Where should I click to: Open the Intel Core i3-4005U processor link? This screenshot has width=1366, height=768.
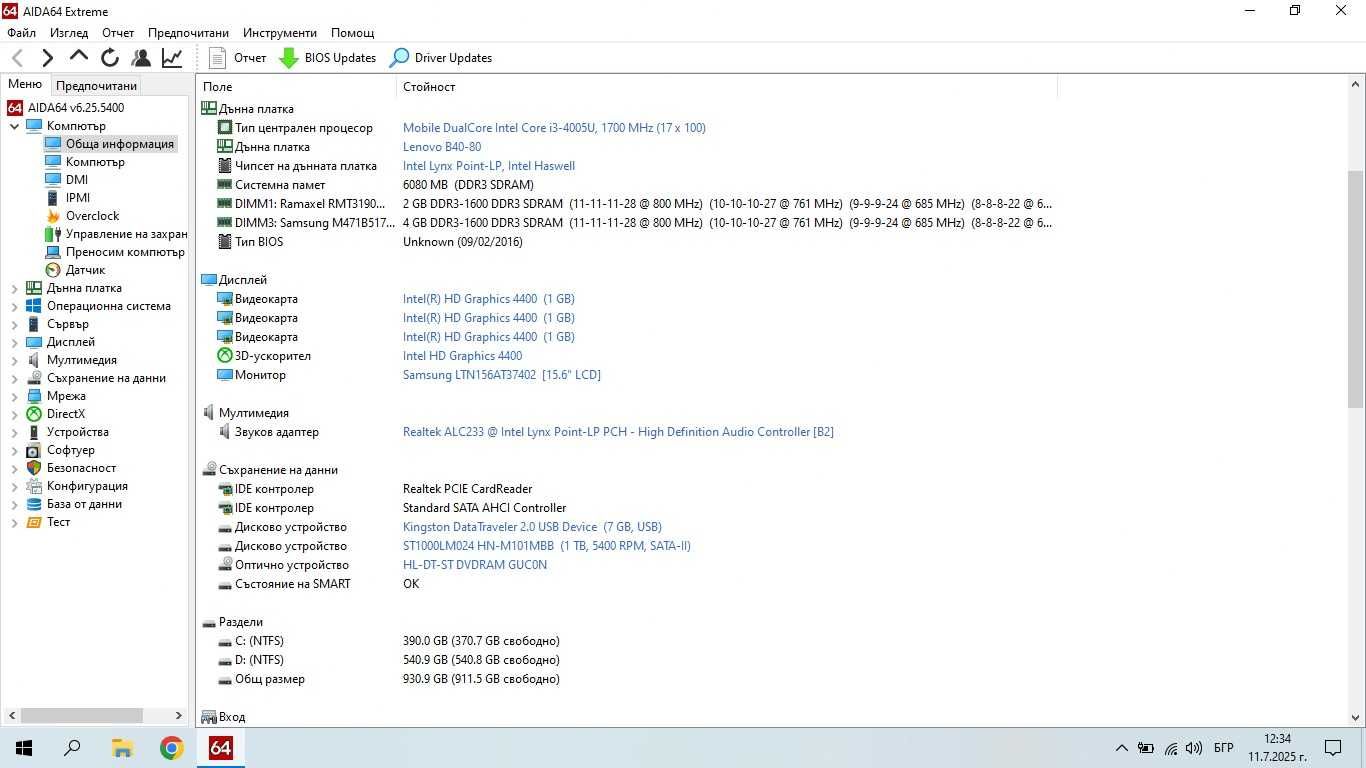point(554,128)
